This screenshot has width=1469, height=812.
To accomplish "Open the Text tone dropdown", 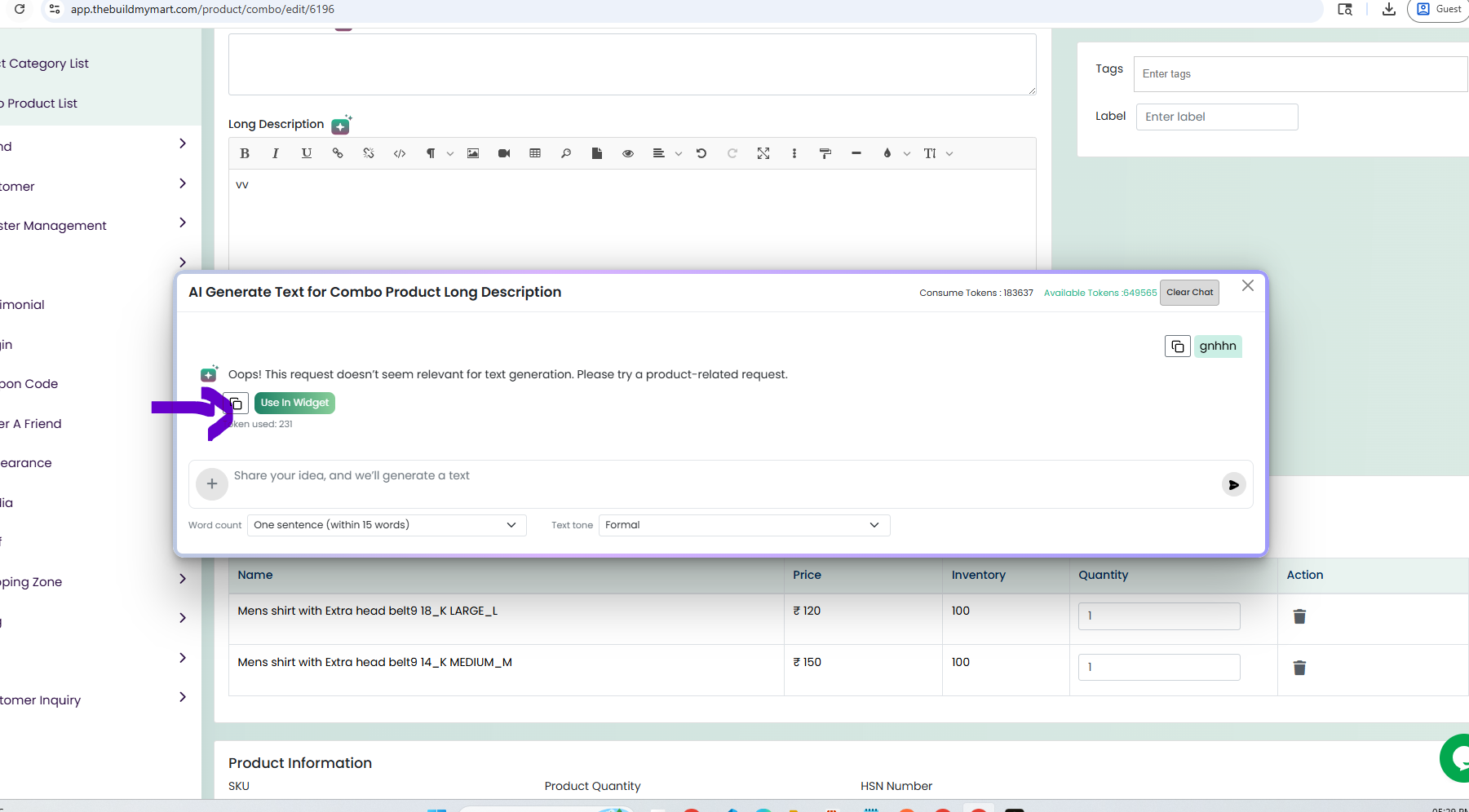I will pyautogui.click(x=744, y=525).
